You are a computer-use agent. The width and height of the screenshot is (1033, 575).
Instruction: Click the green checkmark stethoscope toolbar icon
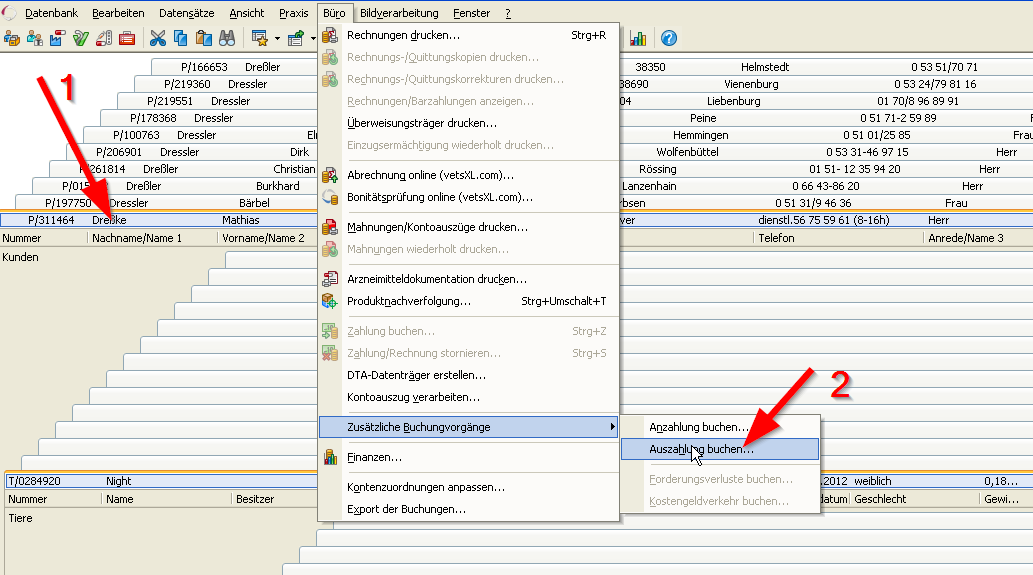tap(80, 38)
